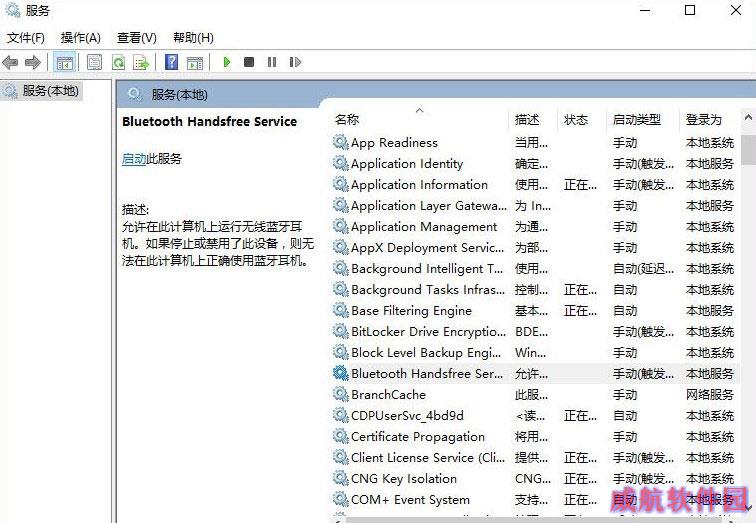
Task: Open the 文件(F) menu
Action: (26, 38)
